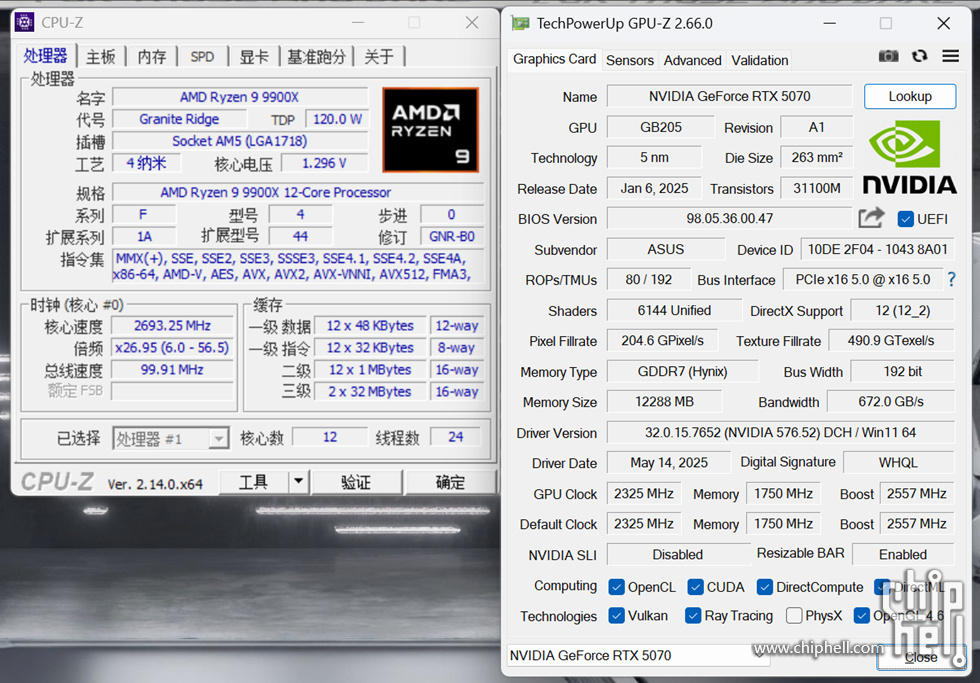Click the Bandwidth 672.0 GB/s field
The image size is (980, 683).
coord(891,402)
